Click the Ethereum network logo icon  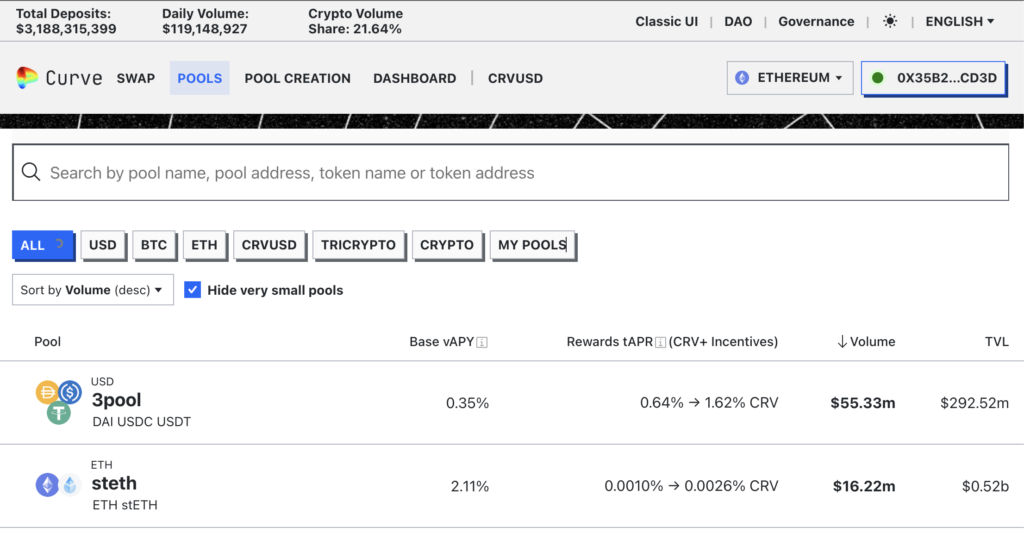[742, 78]
